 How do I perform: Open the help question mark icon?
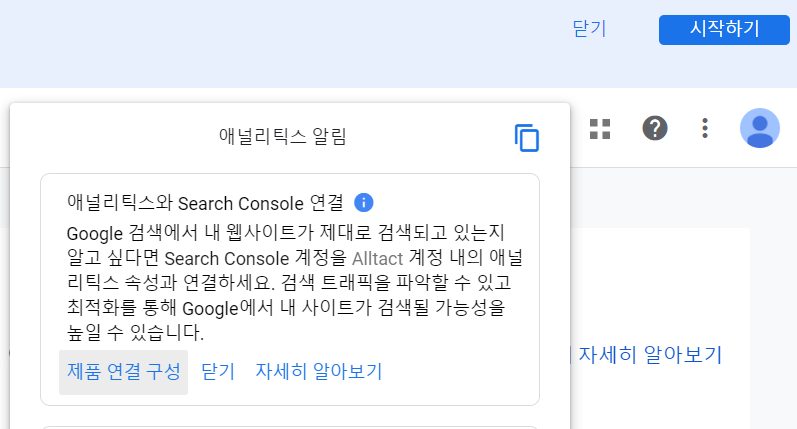click(x=655, y=128)
